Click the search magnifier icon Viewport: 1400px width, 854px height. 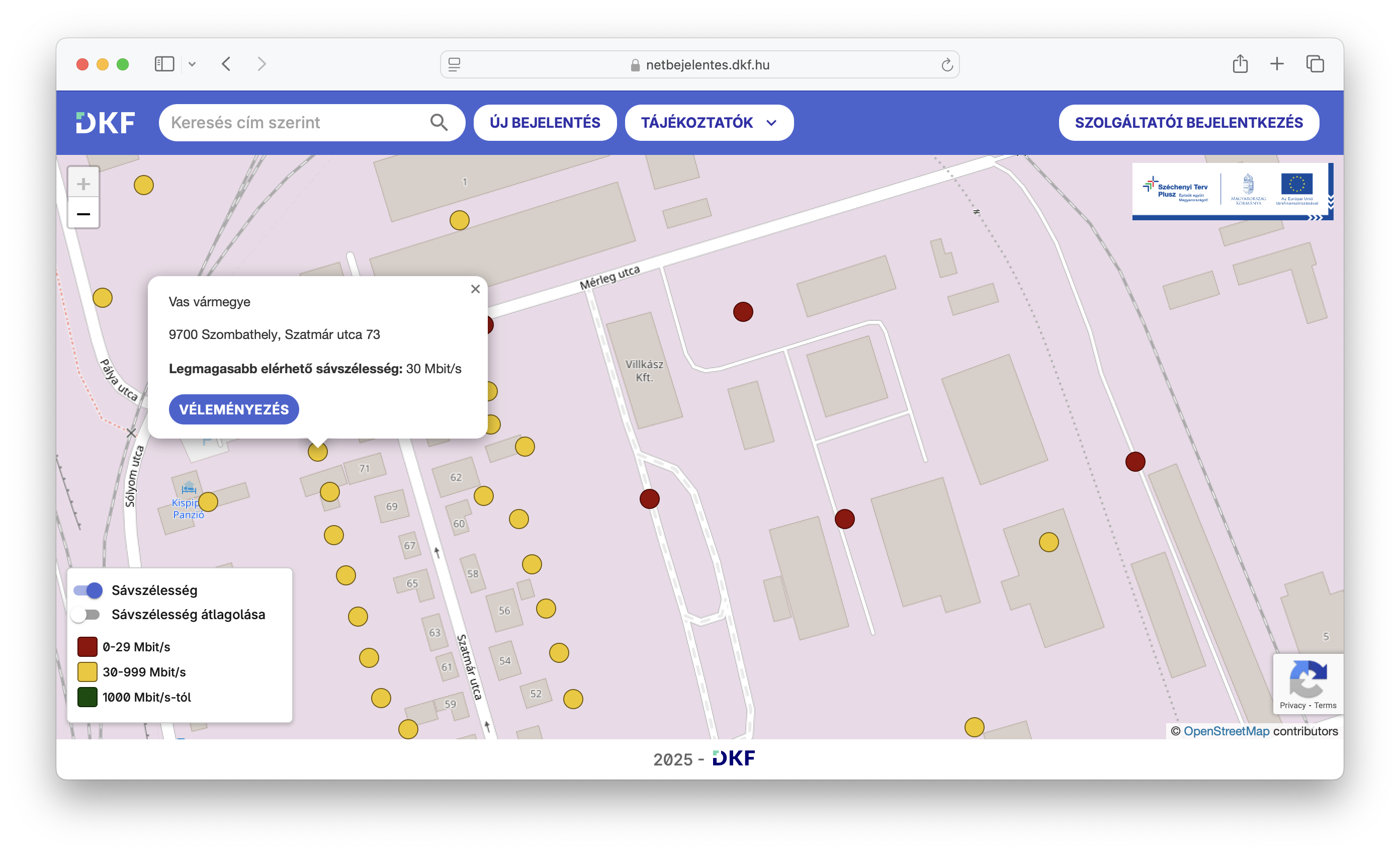439,123
